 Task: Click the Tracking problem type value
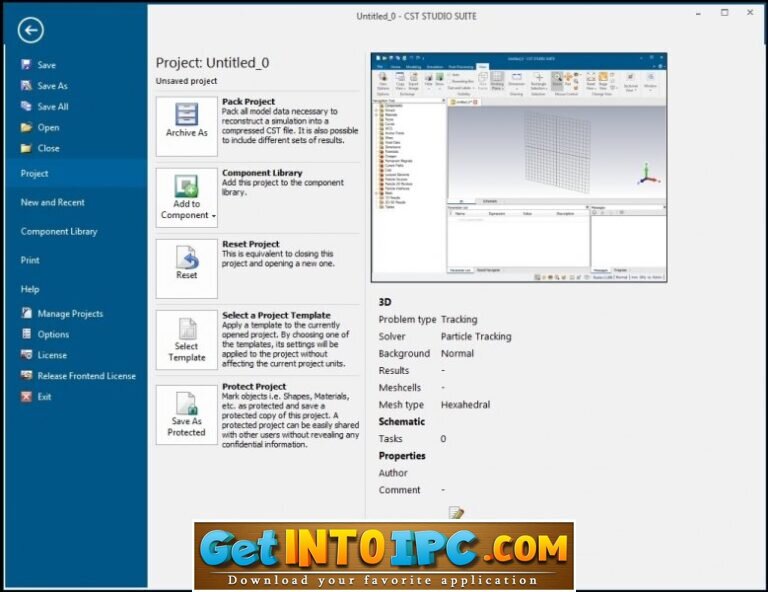[x=458, y=319]
